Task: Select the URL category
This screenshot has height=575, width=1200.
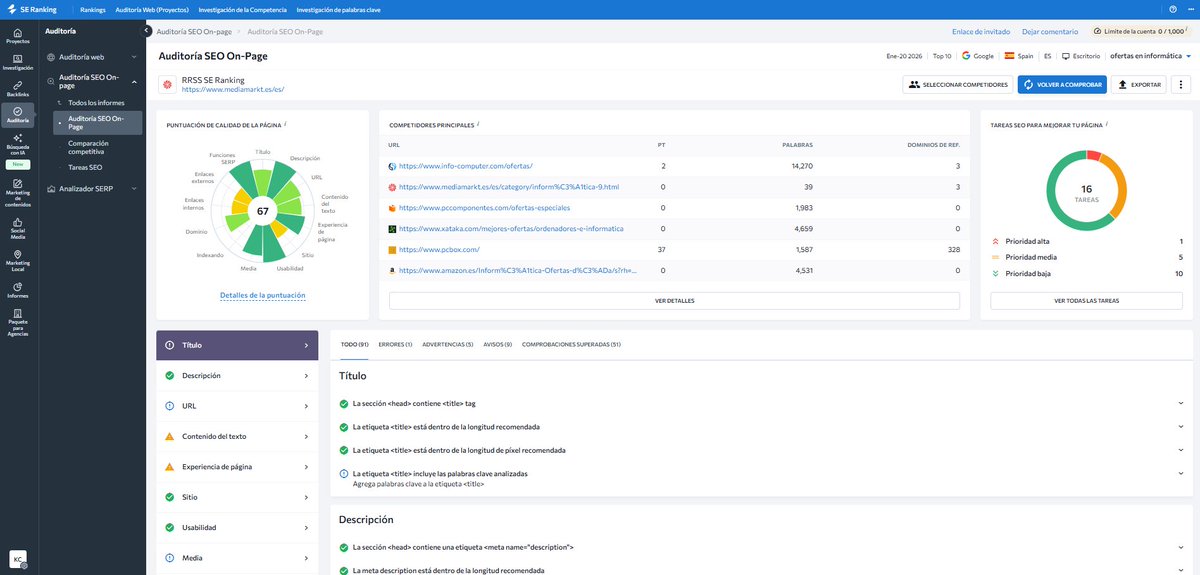Action: click(x=237, y=406)
